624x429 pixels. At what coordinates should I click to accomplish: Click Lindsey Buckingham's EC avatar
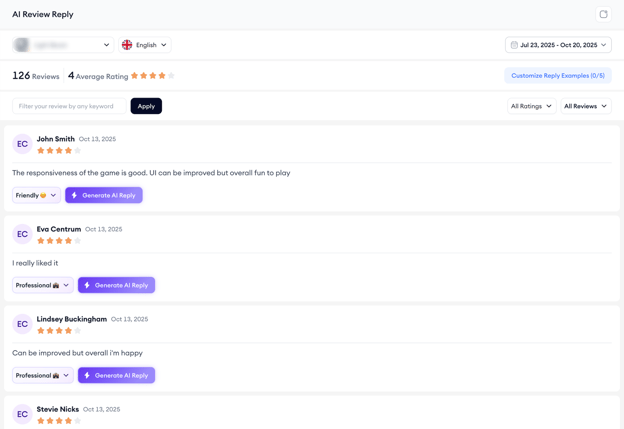click(22, 324)
